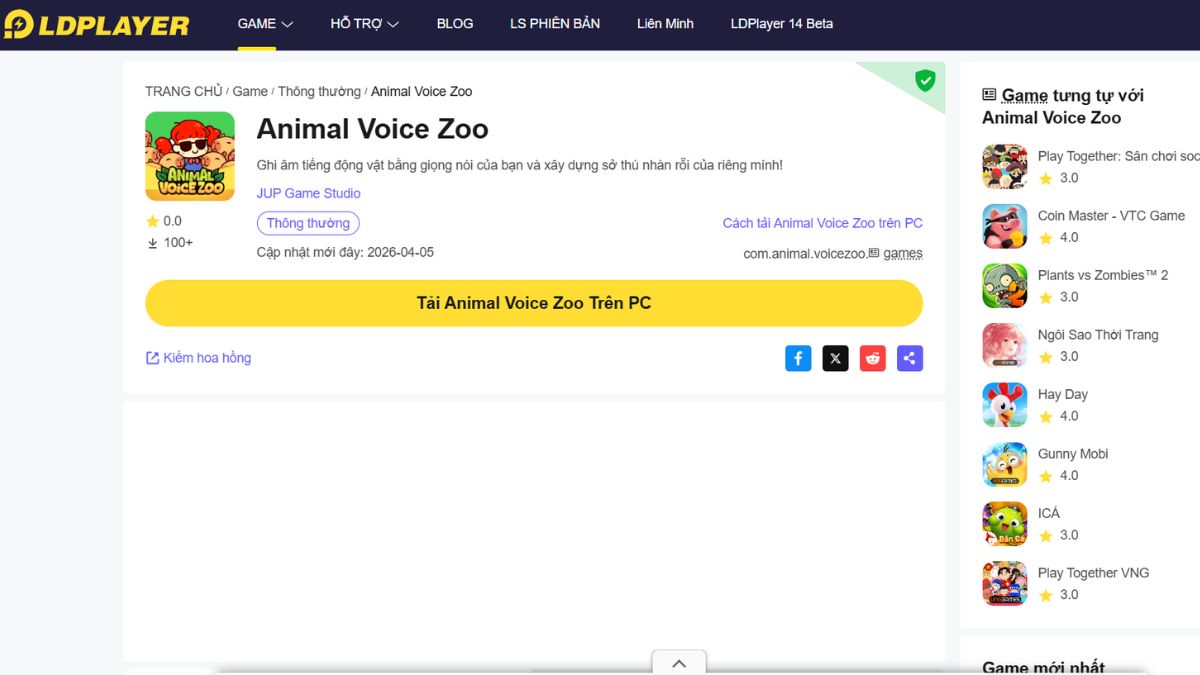The width and height of the screenshot is (1200, 675).
Task: Click the Game breadcrumb link
Action: pos(250,91)
